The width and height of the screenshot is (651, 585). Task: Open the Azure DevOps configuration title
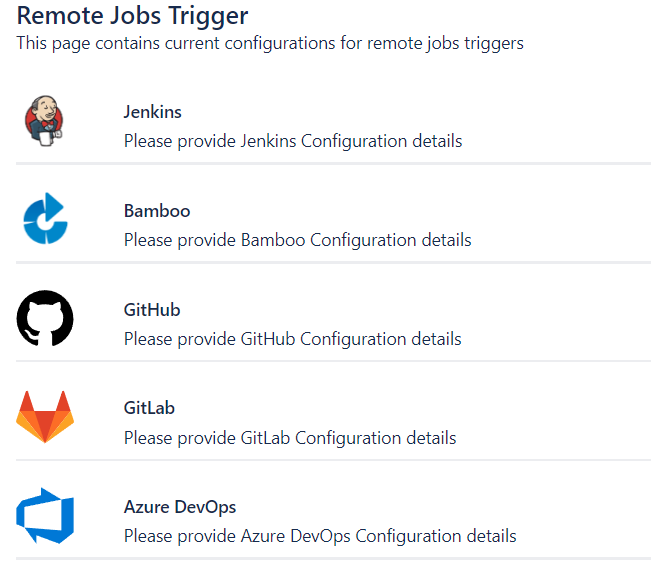click(180, 507)
